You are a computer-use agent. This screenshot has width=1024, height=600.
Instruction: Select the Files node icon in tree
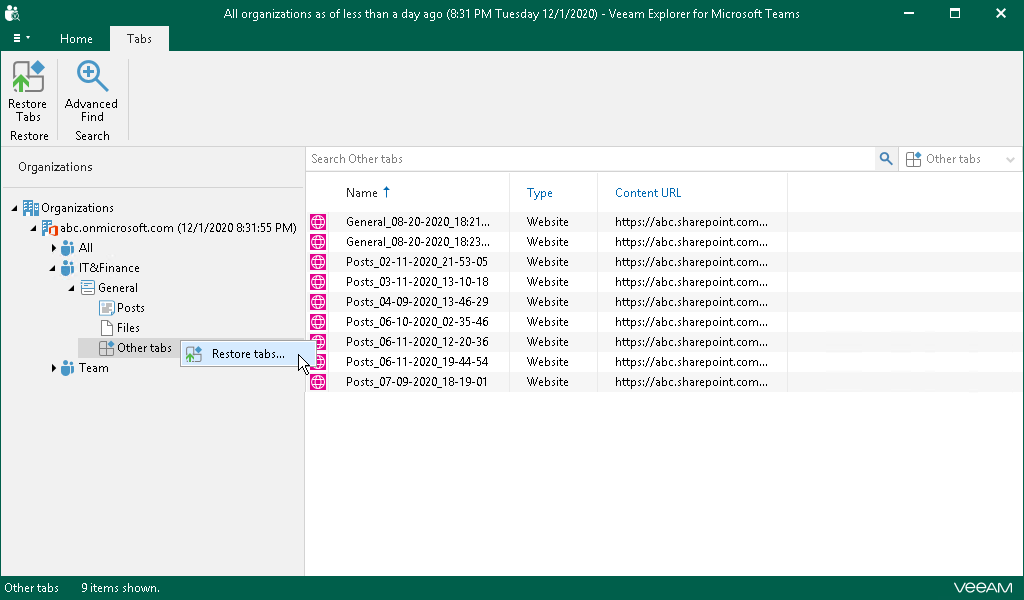coord(107,328)
